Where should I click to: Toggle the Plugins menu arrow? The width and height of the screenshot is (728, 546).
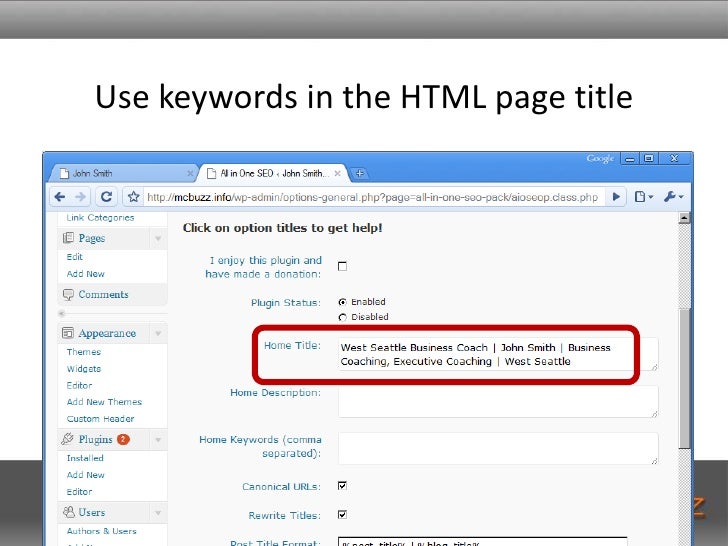(158, 439)
